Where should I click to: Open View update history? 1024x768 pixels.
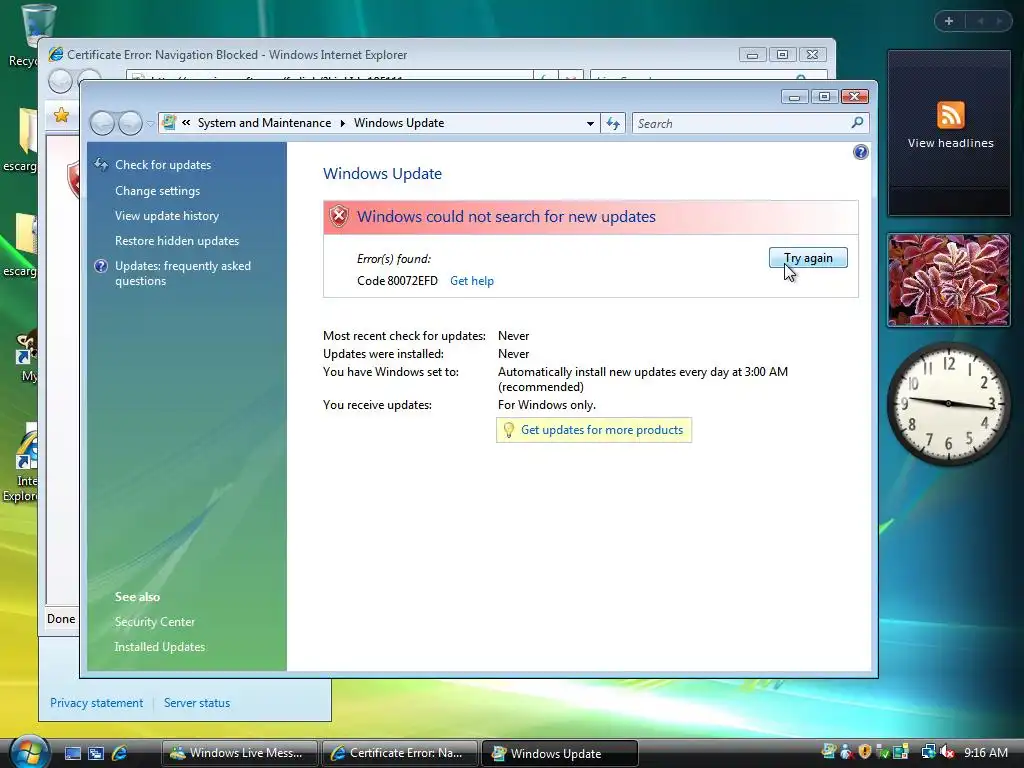[167, 216]
